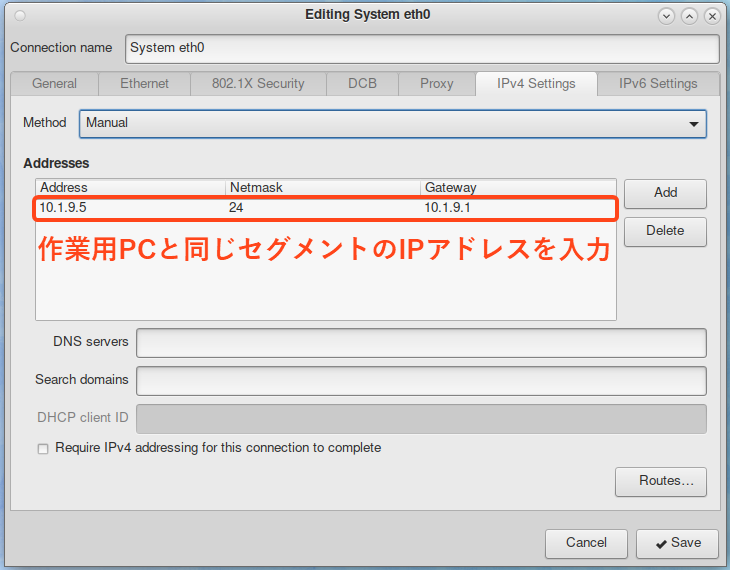Switch to the General tab
The image size is (731, 570).
(x=54, y=84)
